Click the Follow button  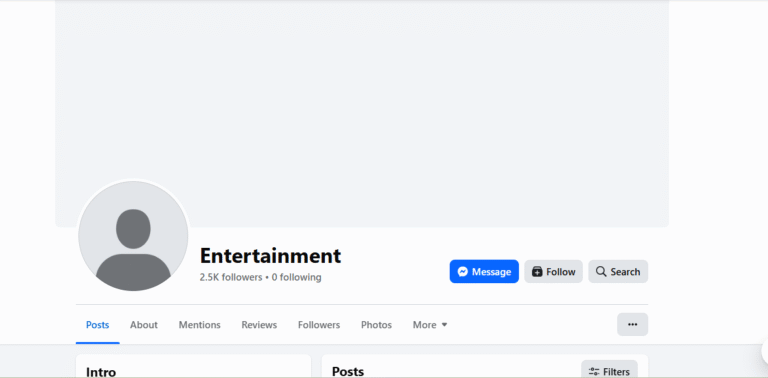(553, 271)
